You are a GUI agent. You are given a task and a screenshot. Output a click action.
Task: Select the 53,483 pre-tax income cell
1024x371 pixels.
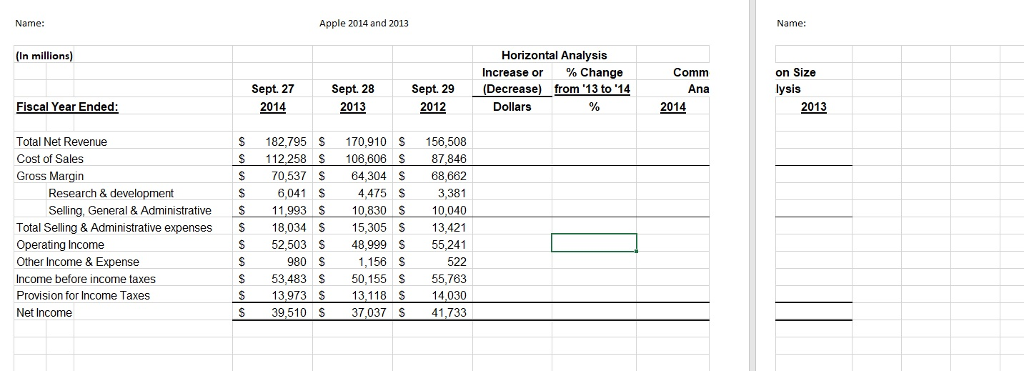pos(272,279)
